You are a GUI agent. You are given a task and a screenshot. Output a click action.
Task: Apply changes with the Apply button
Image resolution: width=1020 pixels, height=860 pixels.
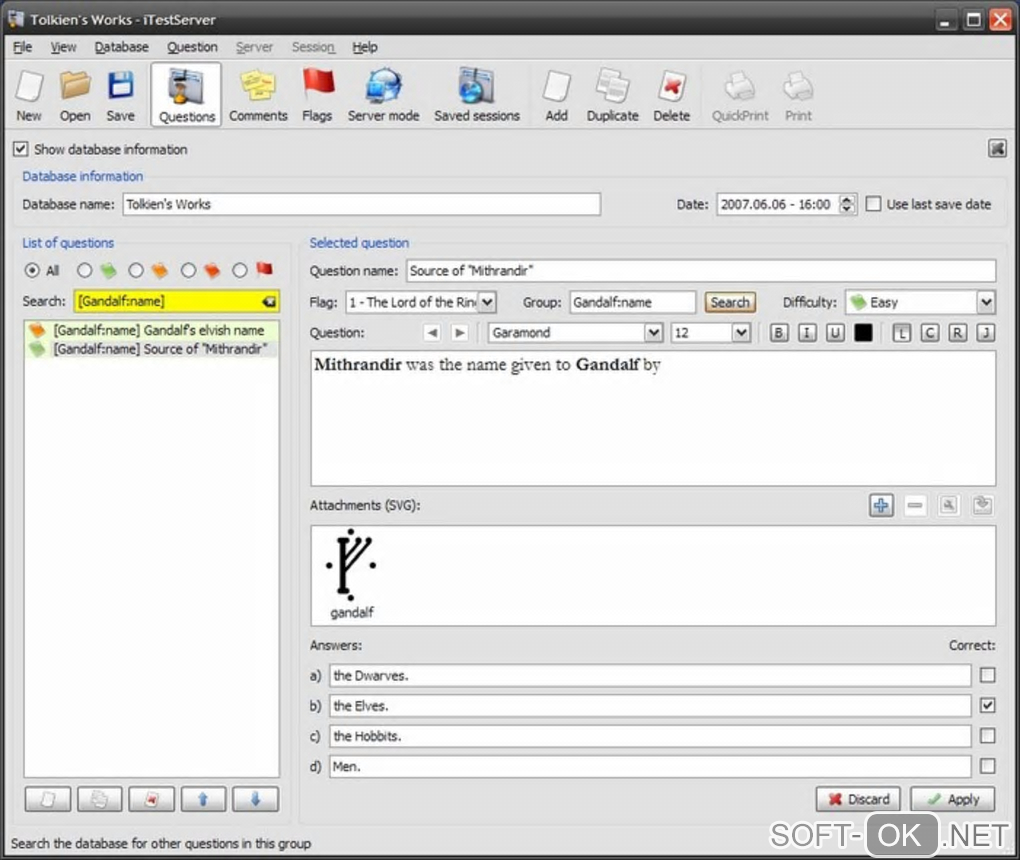[953, 800]
